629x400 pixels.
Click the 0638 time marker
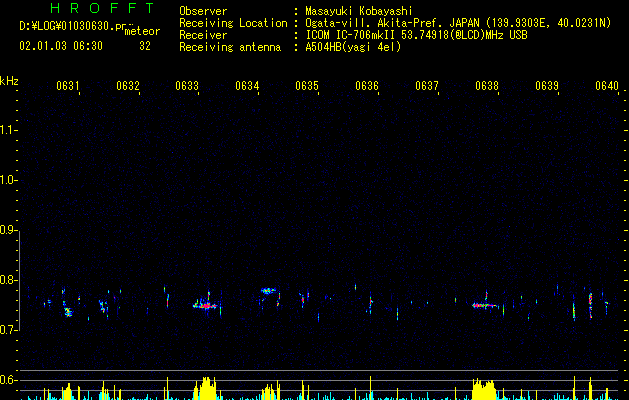(x=487, y=86)
